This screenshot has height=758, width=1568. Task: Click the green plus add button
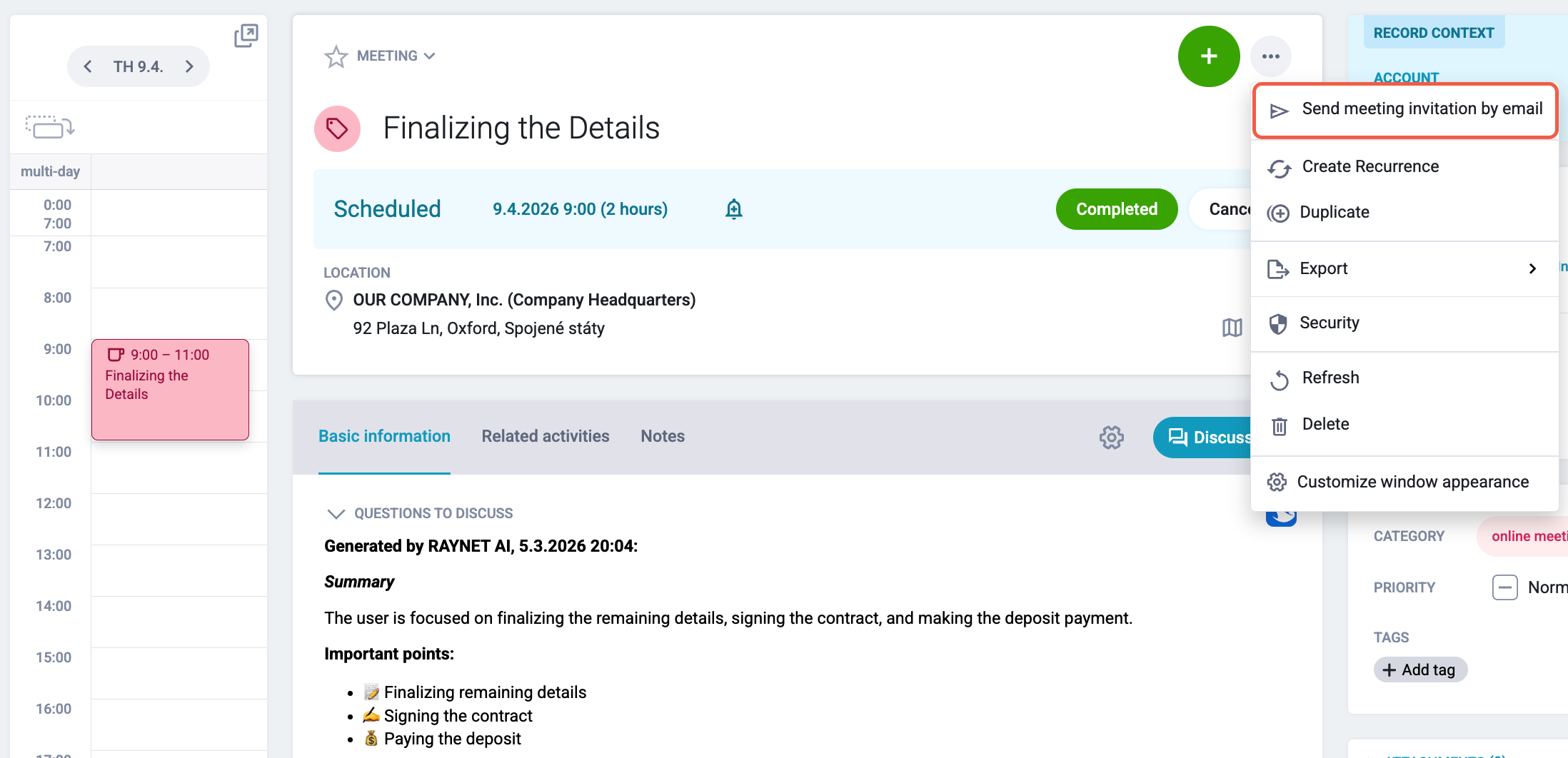point(1209,56)
